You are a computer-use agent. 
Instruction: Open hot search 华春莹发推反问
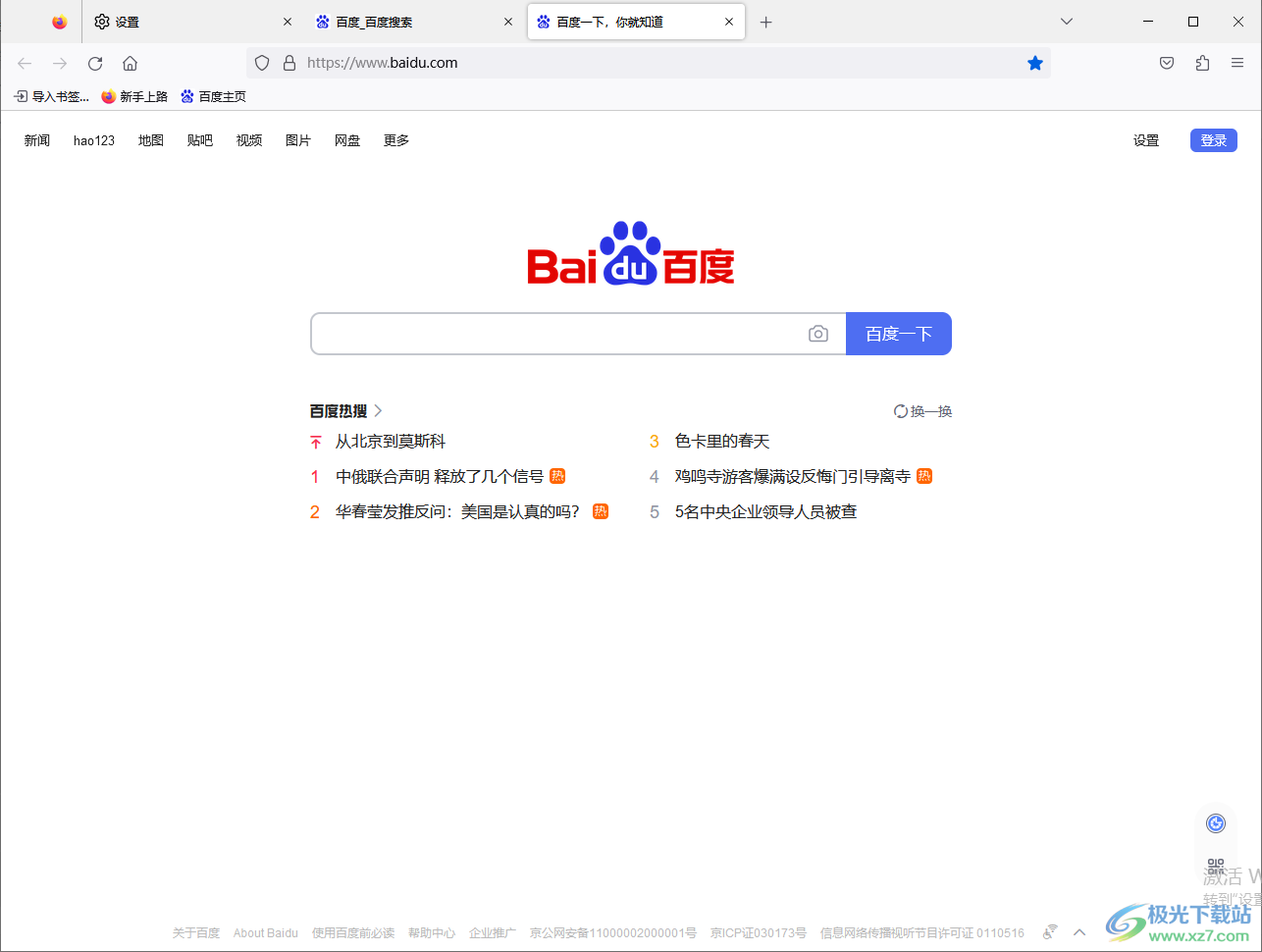pos(458,511)
